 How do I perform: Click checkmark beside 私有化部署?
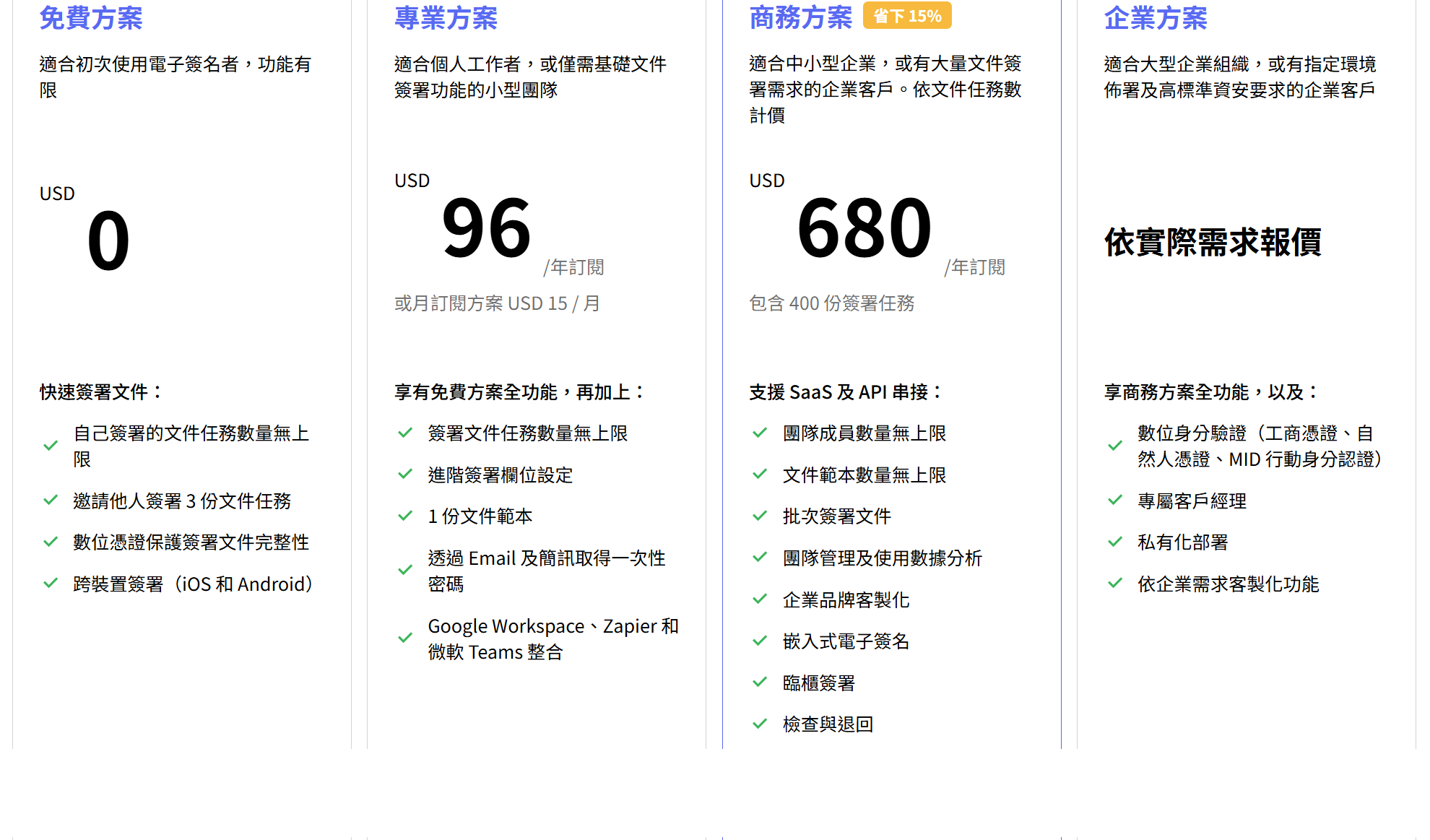pyautogui.click(x=1115, y=542)
